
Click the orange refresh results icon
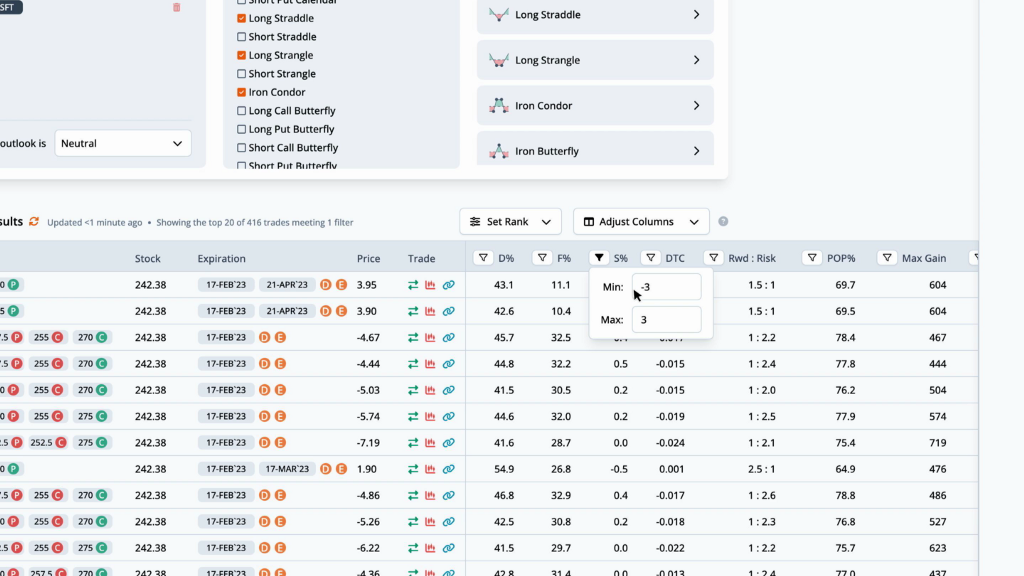tap(34, 222)
